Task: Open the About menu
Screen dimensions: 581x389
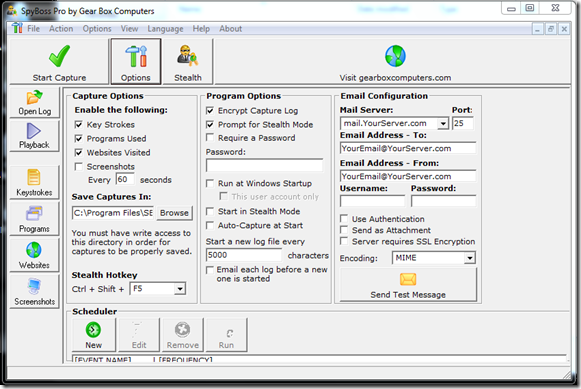Action: point(230,29)
